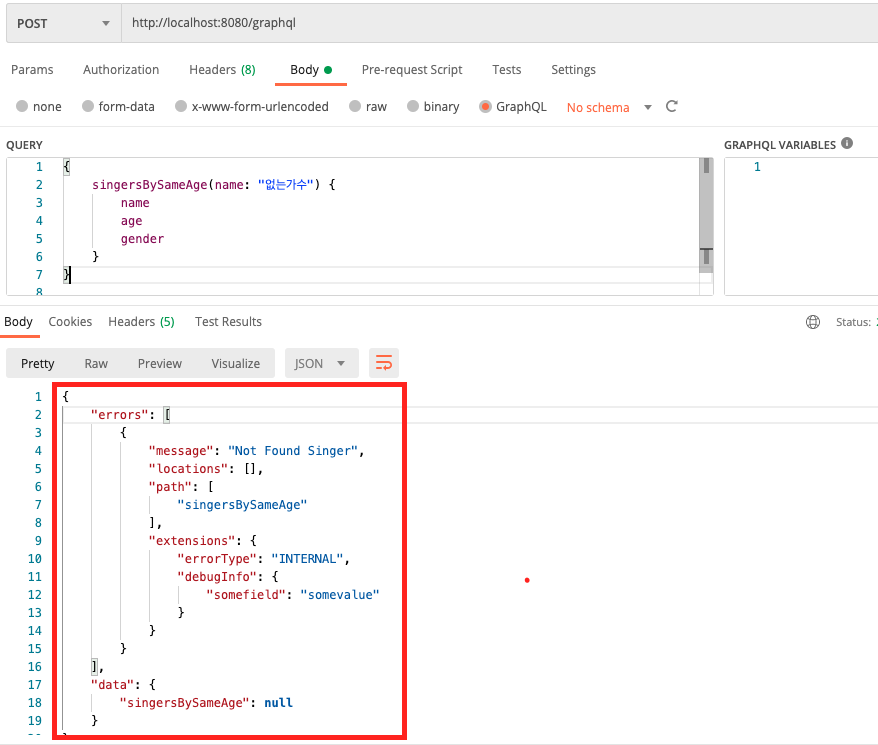
Task: Refresh the GraphQL schema
Action: [671, 106]
